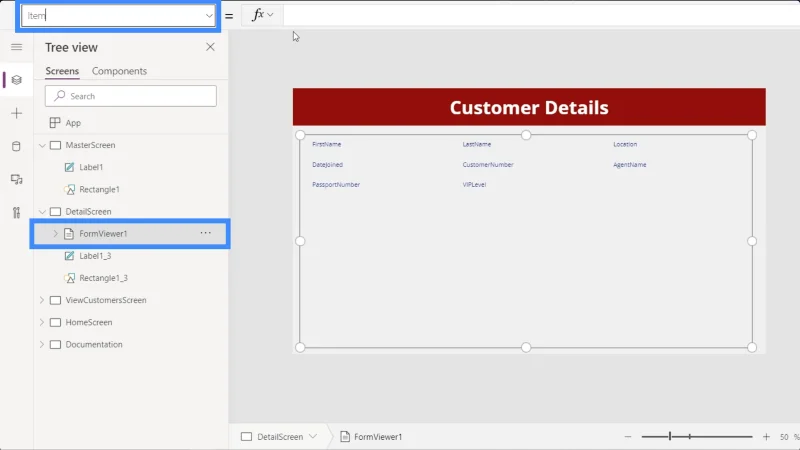Switch to the Screens tab
This screenshot has height=450, width=800.
62,71
